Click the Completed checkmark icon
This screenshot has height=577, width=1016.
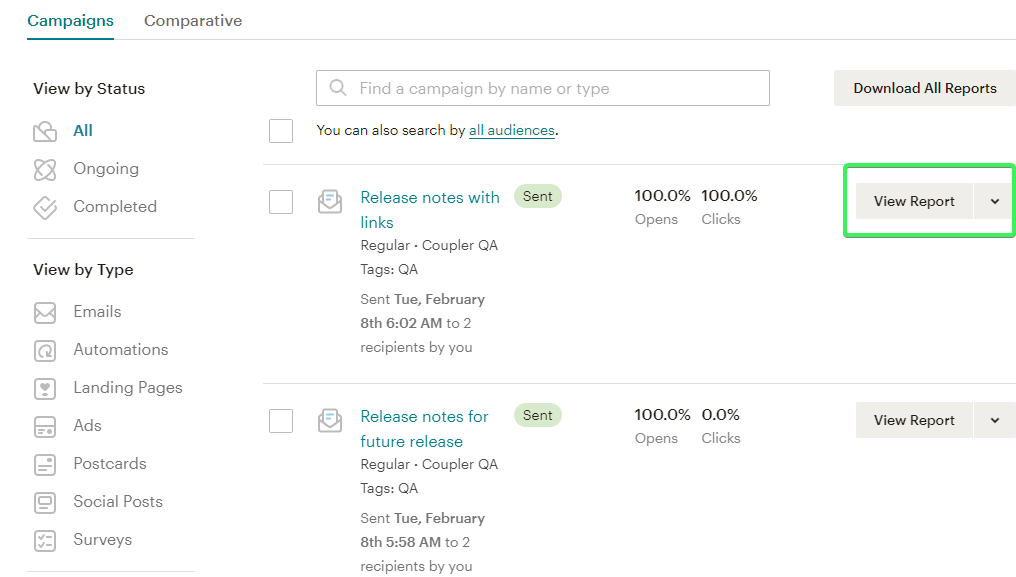pyautogui.click(x=45, y=208)
